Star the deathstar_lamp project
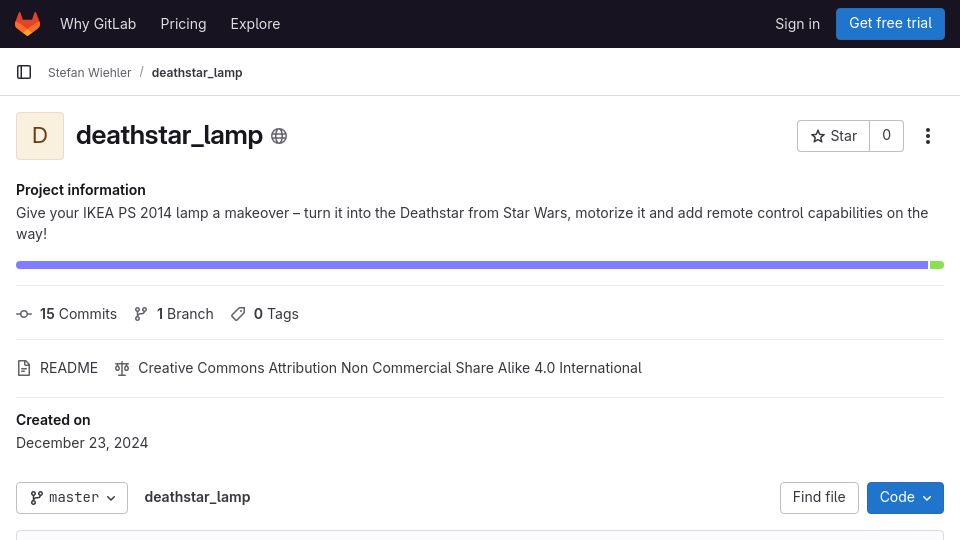 833,136
